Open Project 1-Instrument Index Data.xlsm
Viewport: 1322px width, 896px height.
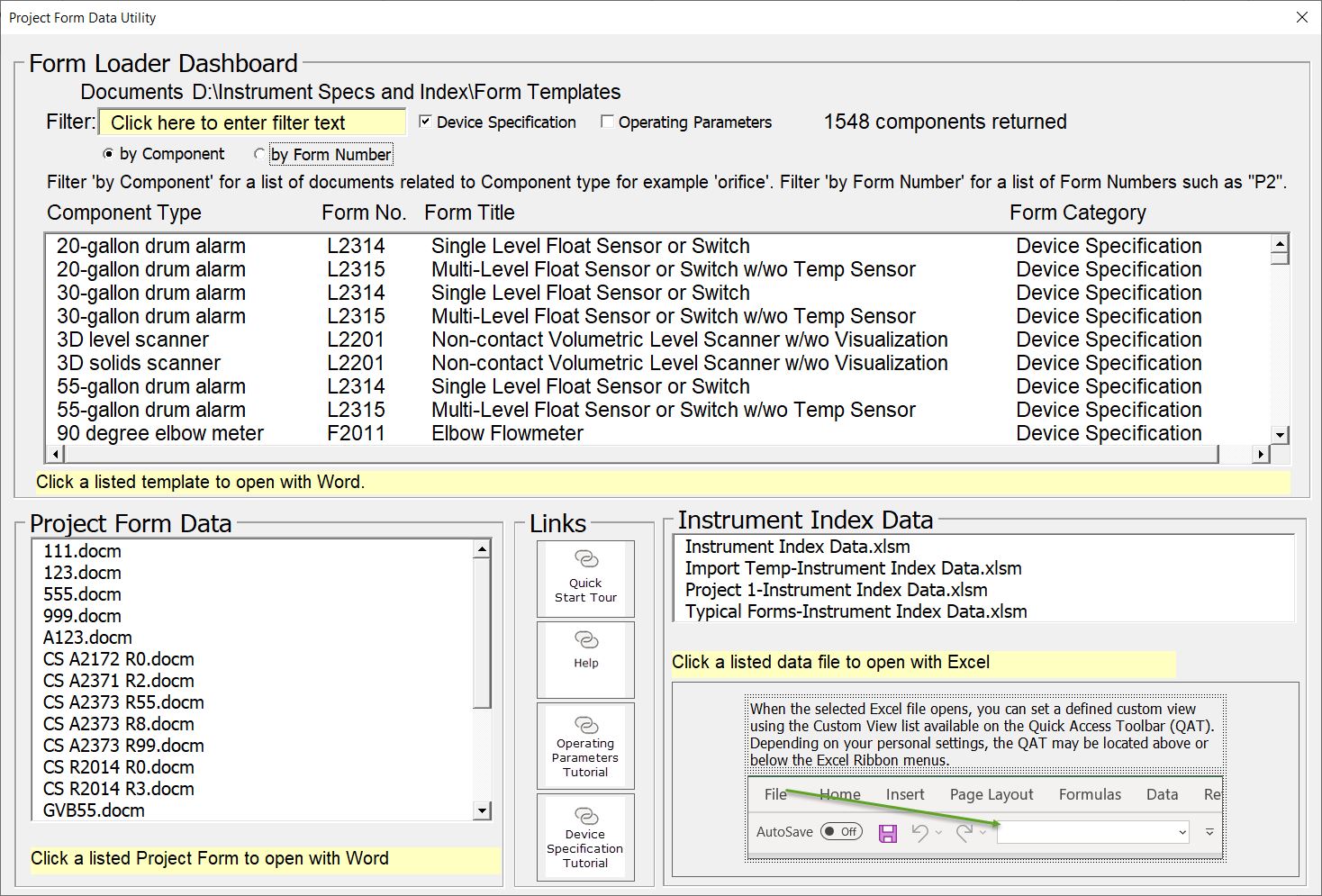point(836,590)
